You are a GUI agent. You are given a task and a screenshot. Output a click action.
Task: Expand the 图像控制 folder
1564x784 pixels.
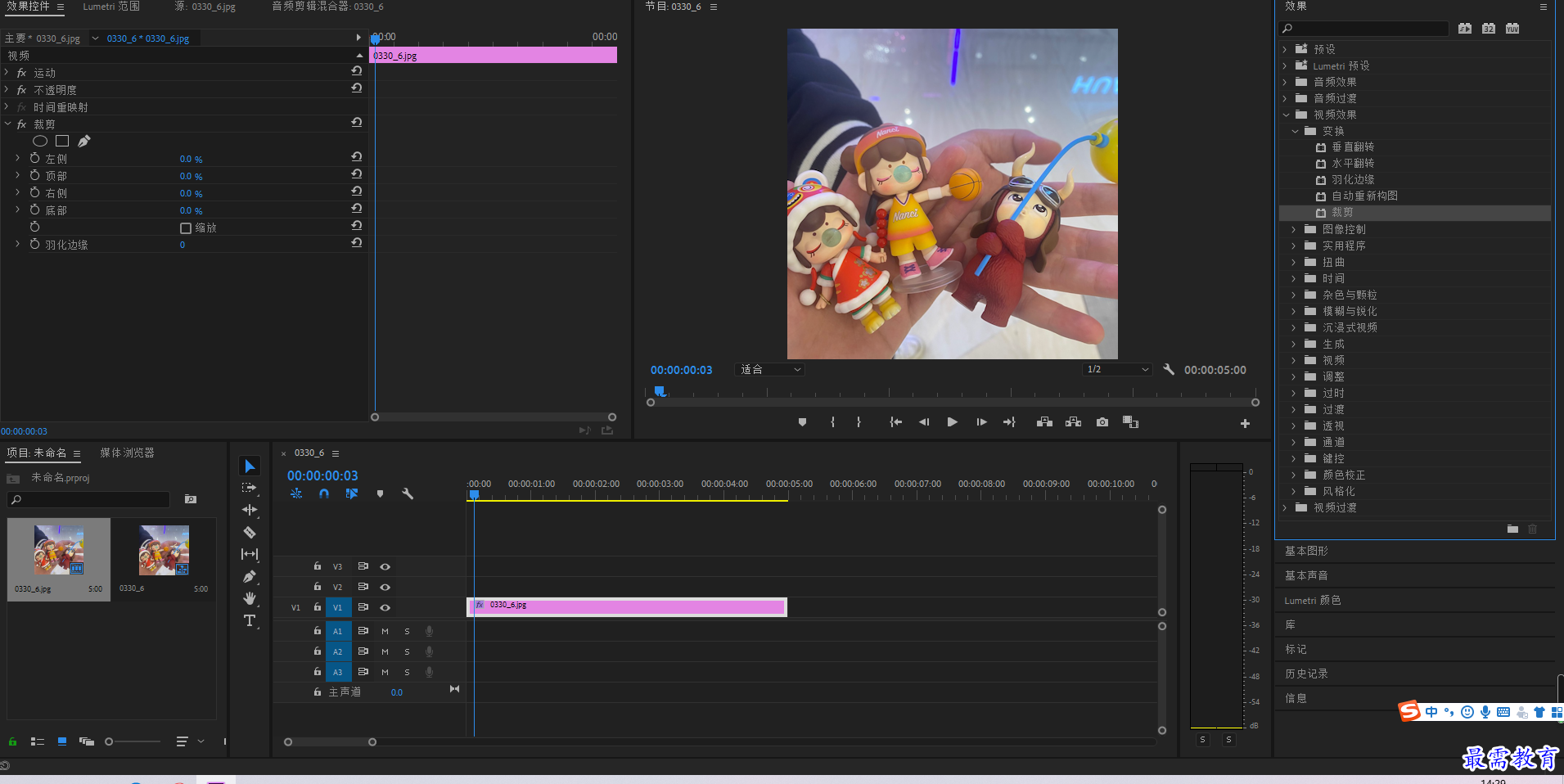coord(1294,229)
